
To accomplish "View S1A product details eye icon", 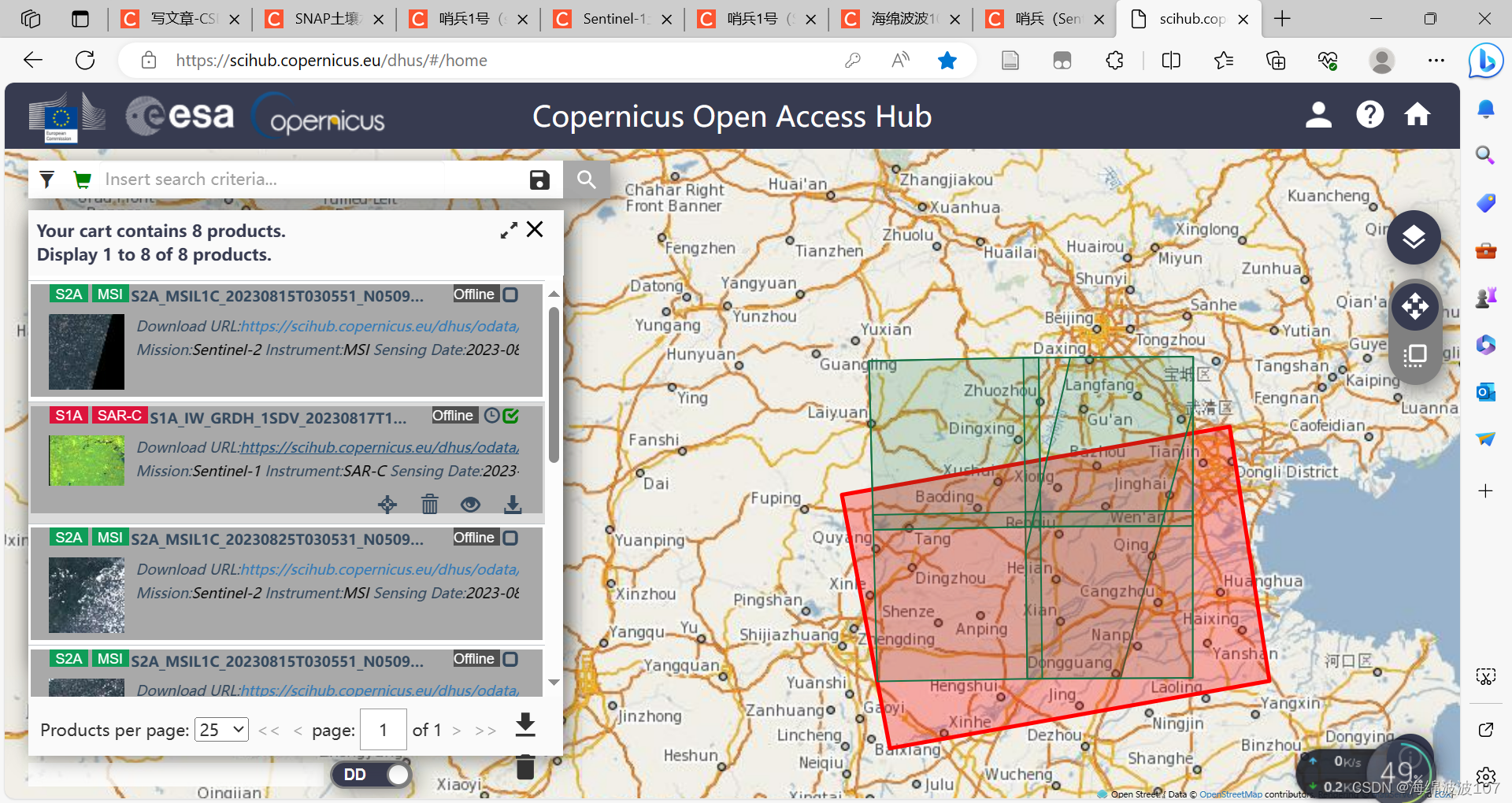I will click(x=471, y=505).
